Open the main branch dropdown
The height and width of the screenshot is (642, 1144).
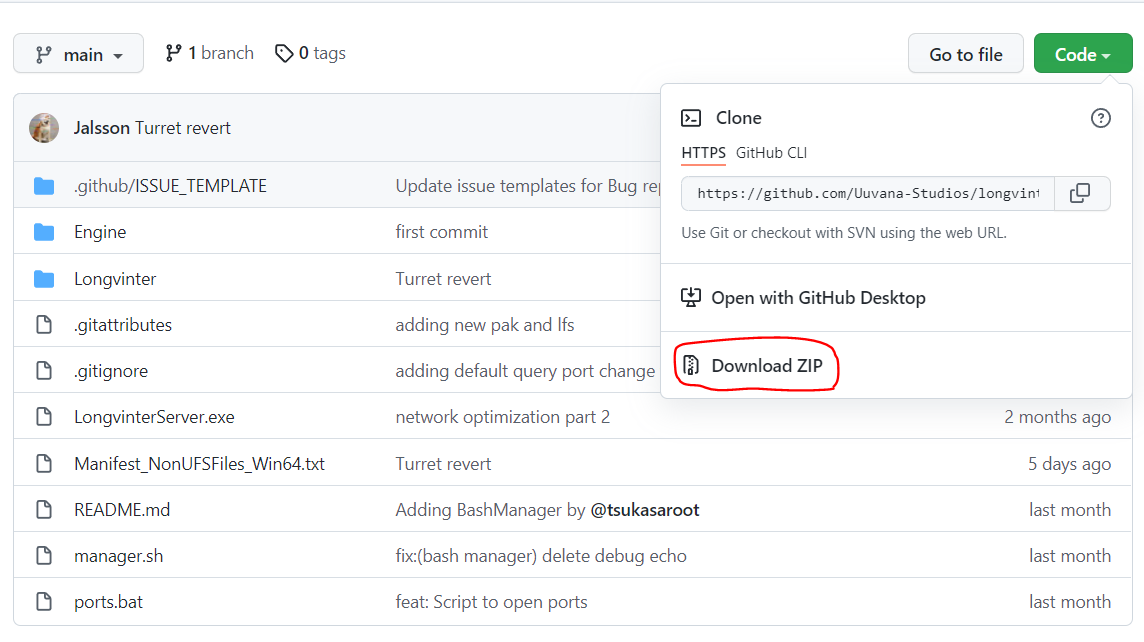[x=78, y=53]
